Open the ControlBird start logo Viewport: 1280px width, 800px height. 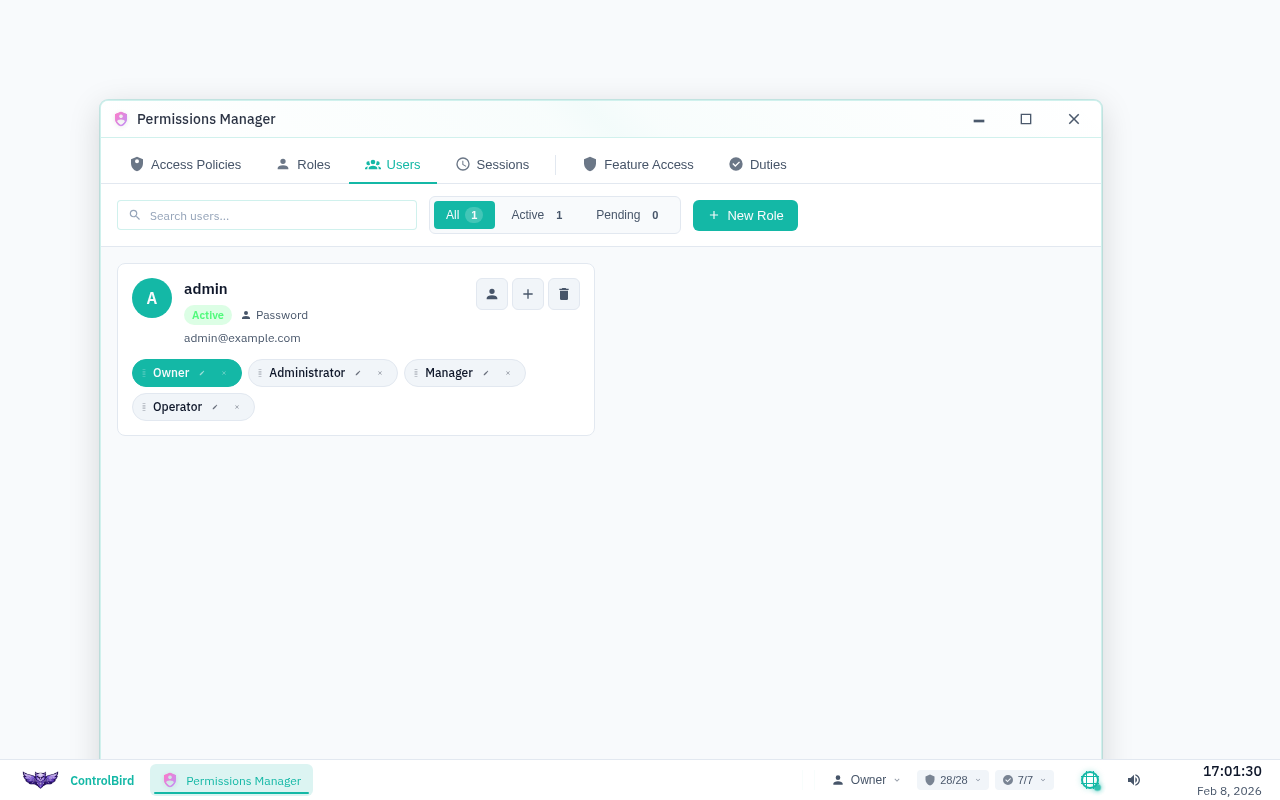coord(41,780)
